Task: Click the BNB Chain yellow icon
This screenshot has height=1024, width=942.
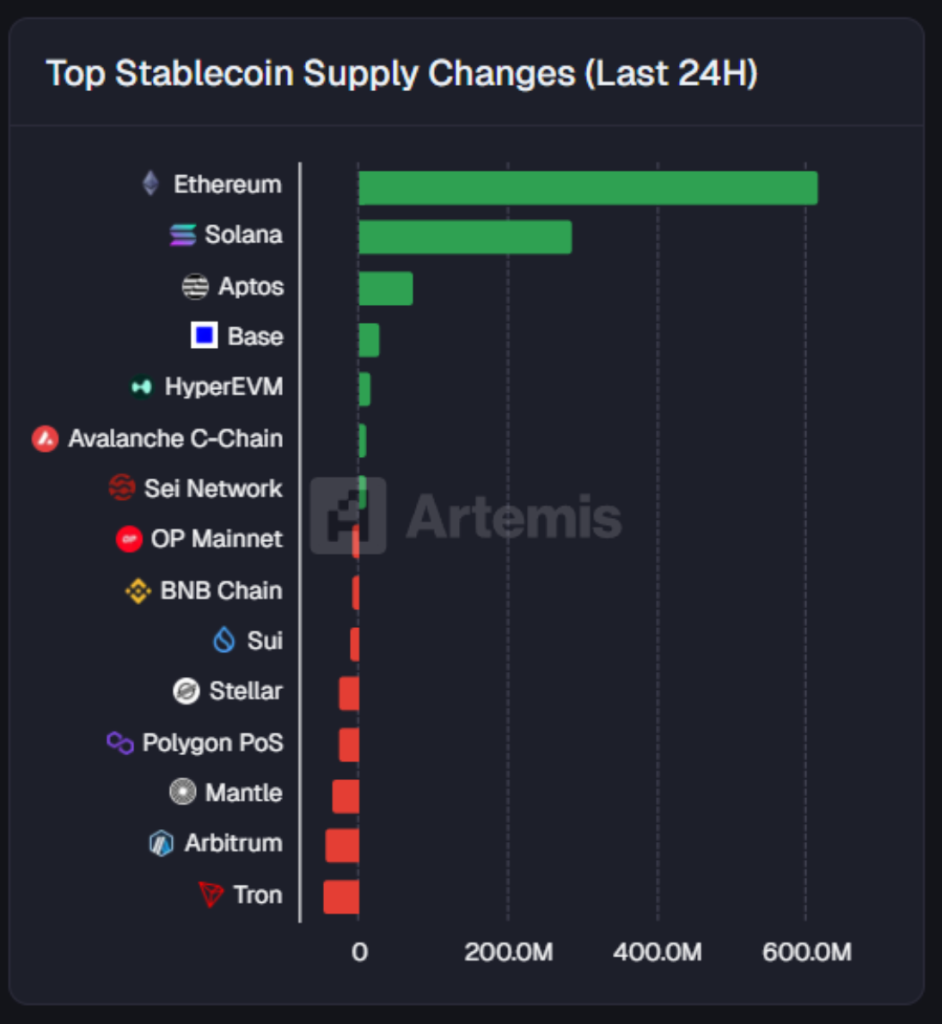Action: pyautogui.click(x=138, y=590)
